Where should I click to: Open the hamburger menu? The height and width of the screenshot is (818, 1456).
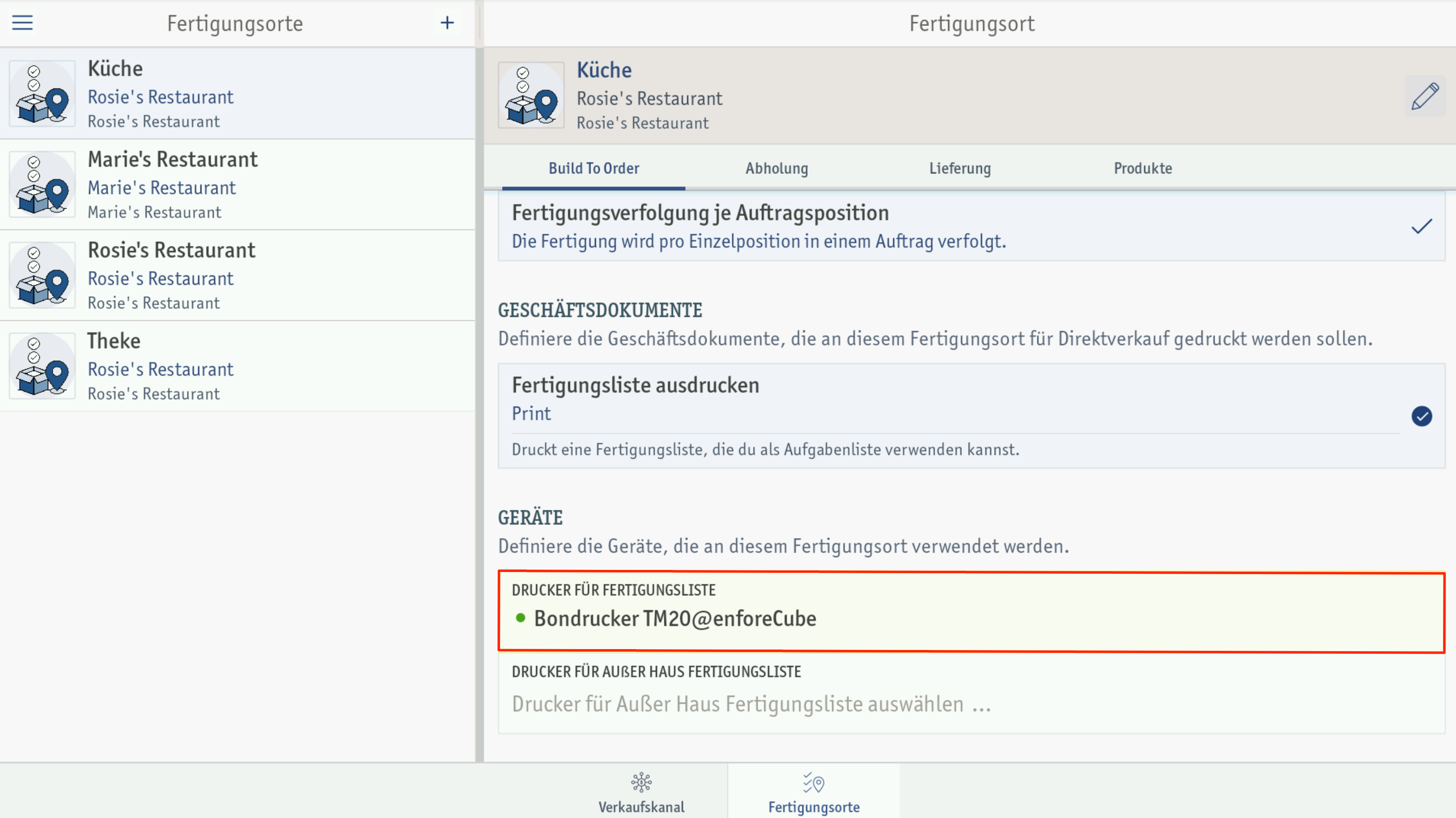(23, 23)
